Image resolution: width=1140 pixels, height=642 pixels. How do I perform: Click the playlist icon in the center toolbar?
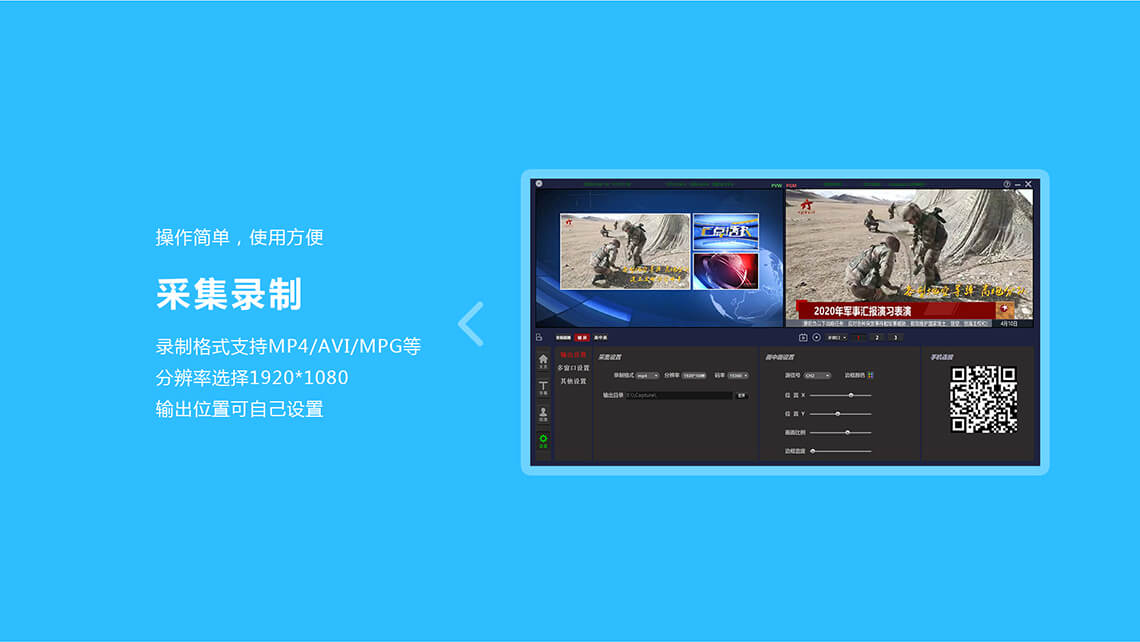pyautogui.click(x=803, y=337)
